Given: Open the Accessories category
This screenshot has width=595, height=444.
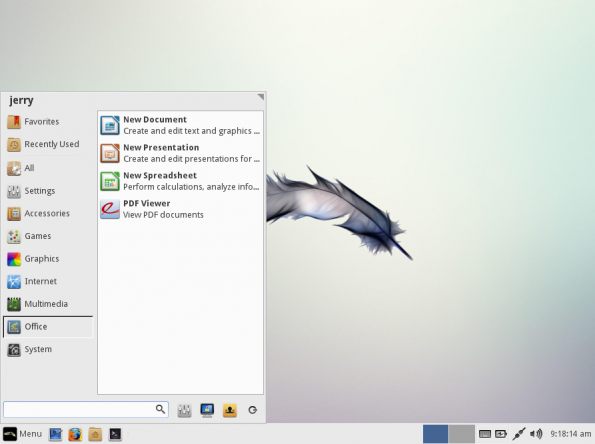Looking at the screenshot, I should tap(48, 214).
